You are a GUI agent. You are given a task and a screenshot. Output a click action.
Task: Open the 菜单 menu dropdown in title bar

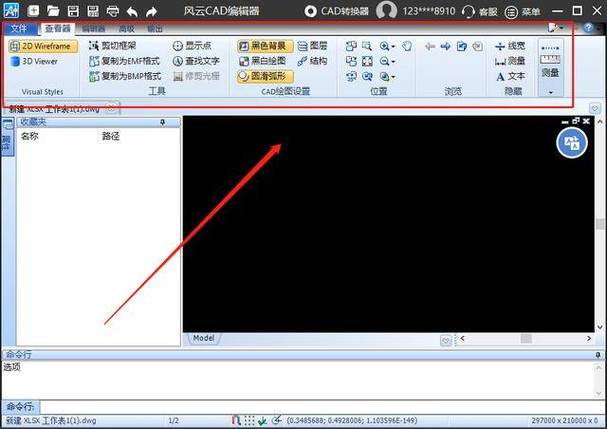(523, 11)
